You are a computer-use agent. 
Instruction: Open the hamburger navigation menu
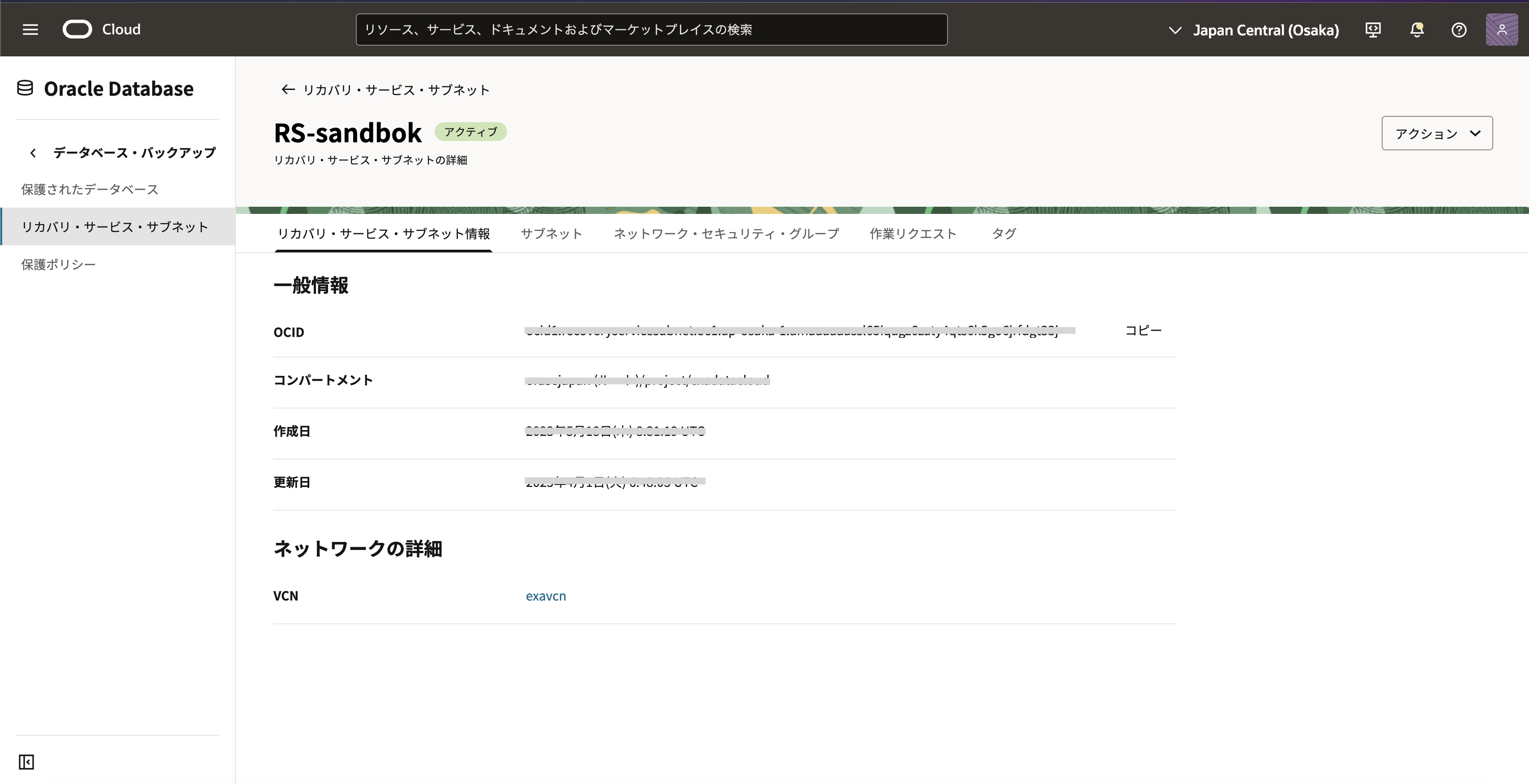(30, 29)
